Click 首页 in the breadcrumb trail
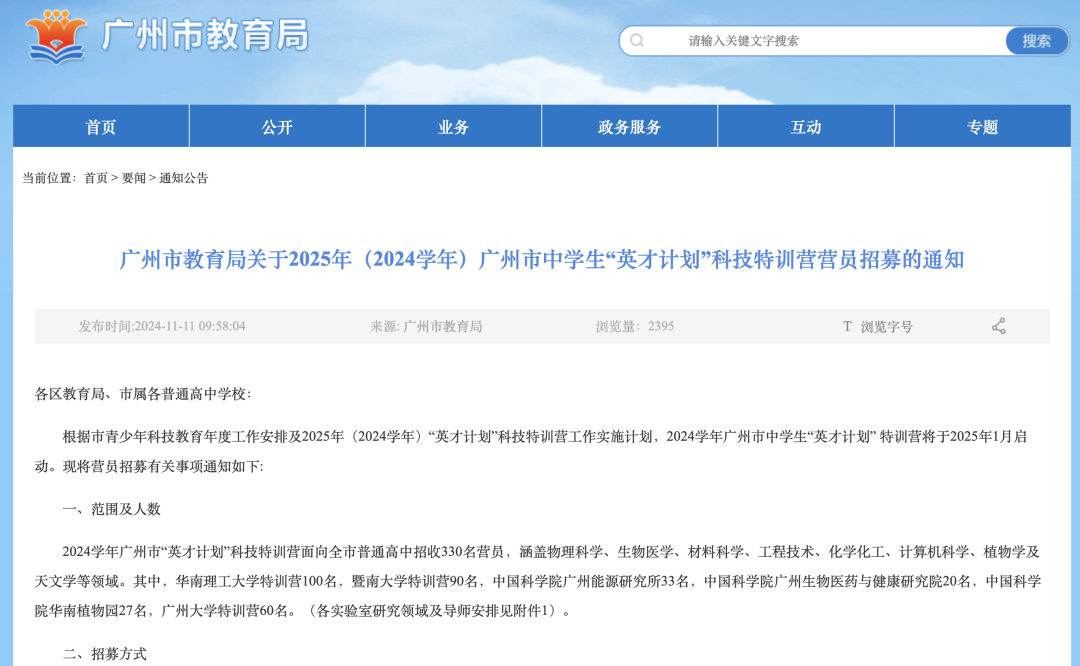This screenshot has height=666, width=1080. (96, 178)
